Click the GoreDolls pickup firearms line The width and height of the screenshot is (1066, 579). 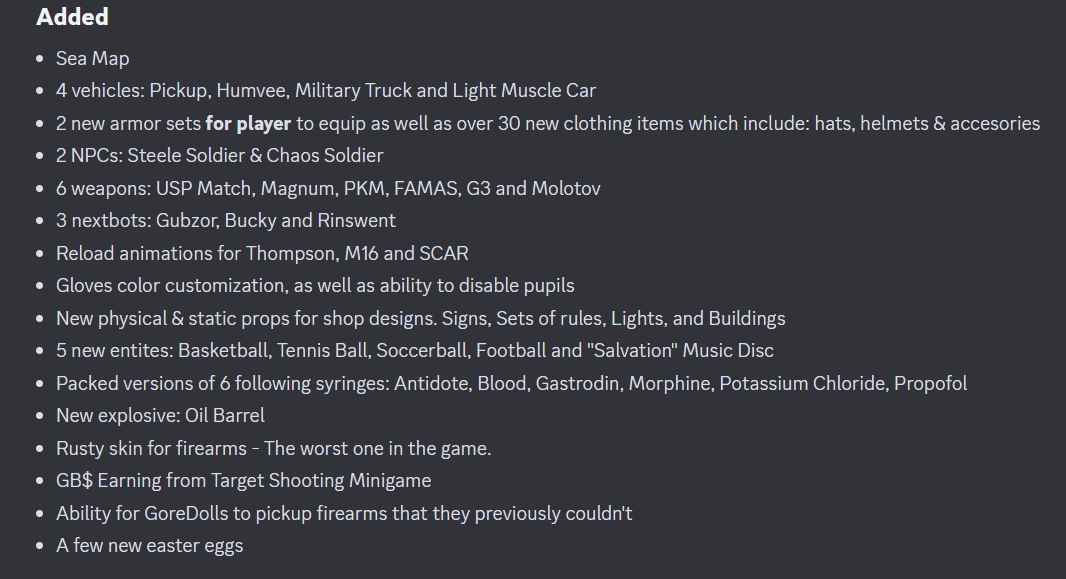coord(344,514)
